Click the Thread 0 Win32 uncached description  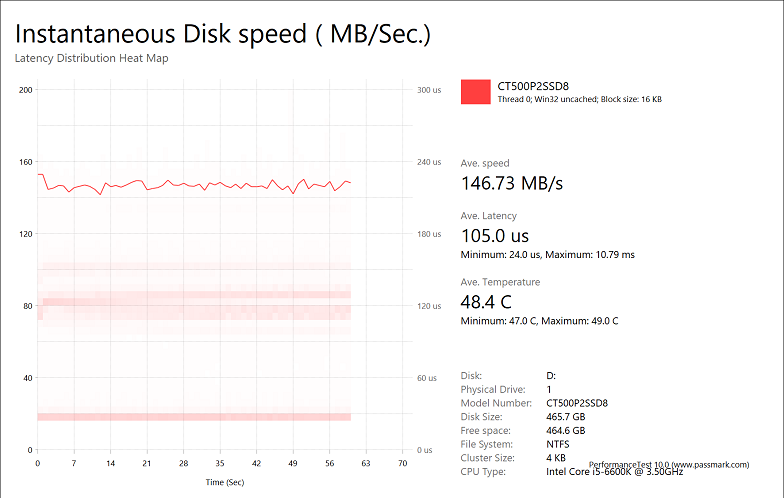pos(579,100)
